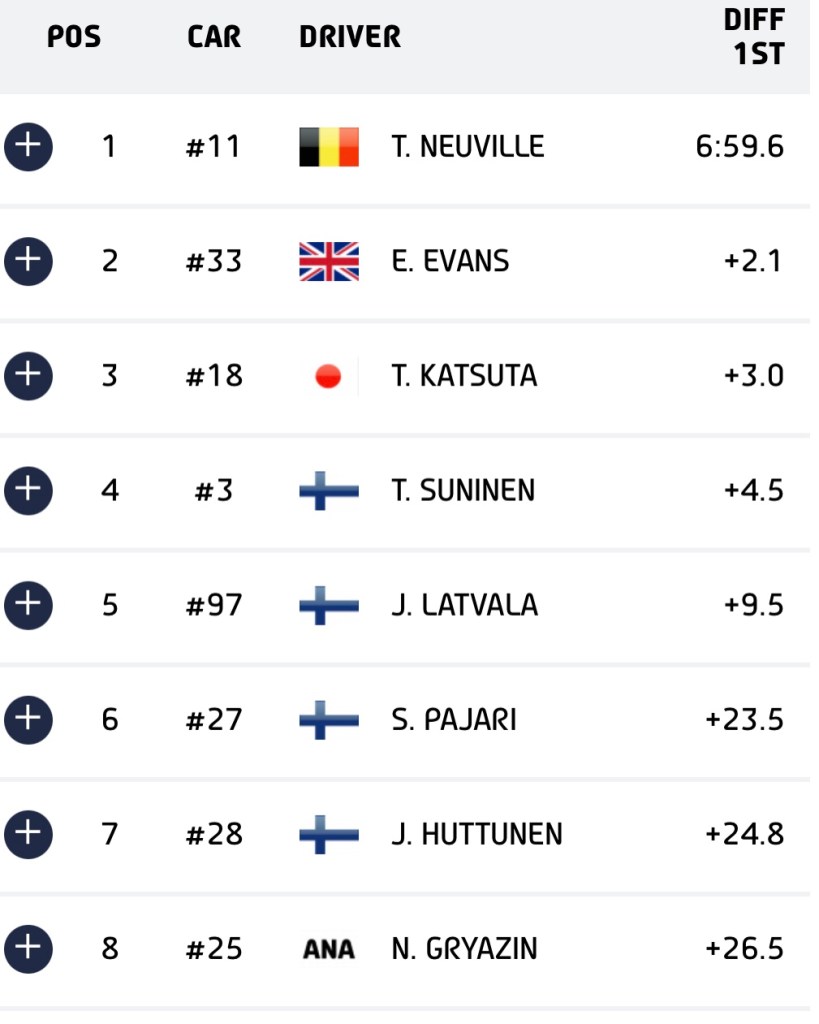Expand N. Gryazin's row with plus icon
Viewport: 819px width, 1024px height.
point(28,949)
